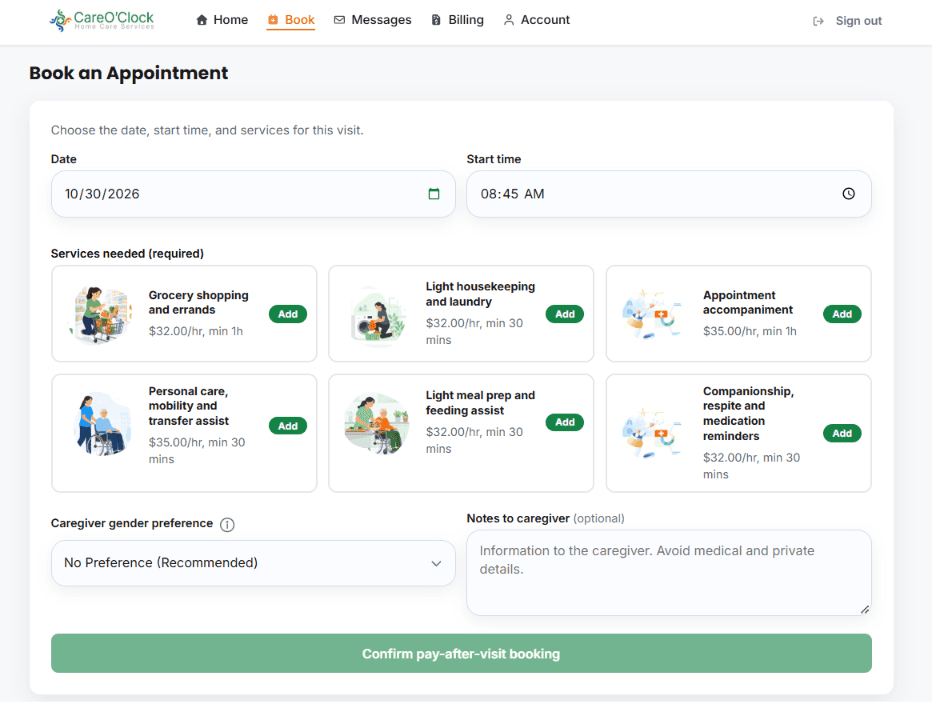Click the Appointment accompaniment $35.00/hr price text

click(x=750, y=331)
